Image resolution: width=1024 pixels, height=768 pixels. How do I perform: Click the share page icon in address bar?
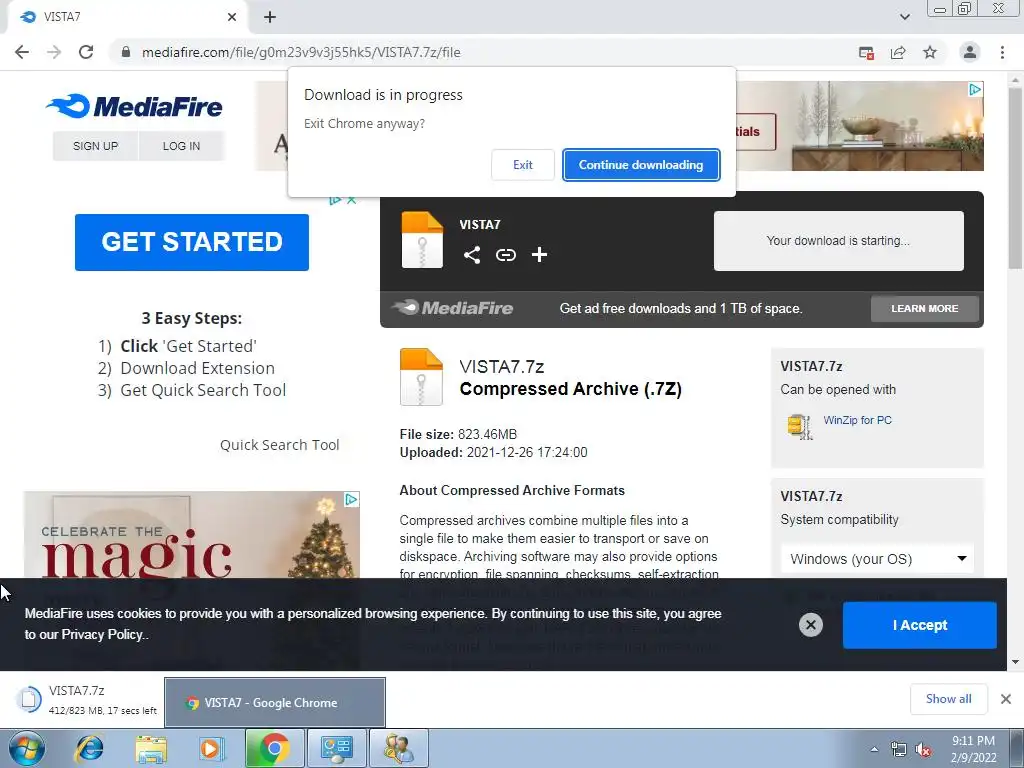[x=898, y=53]
